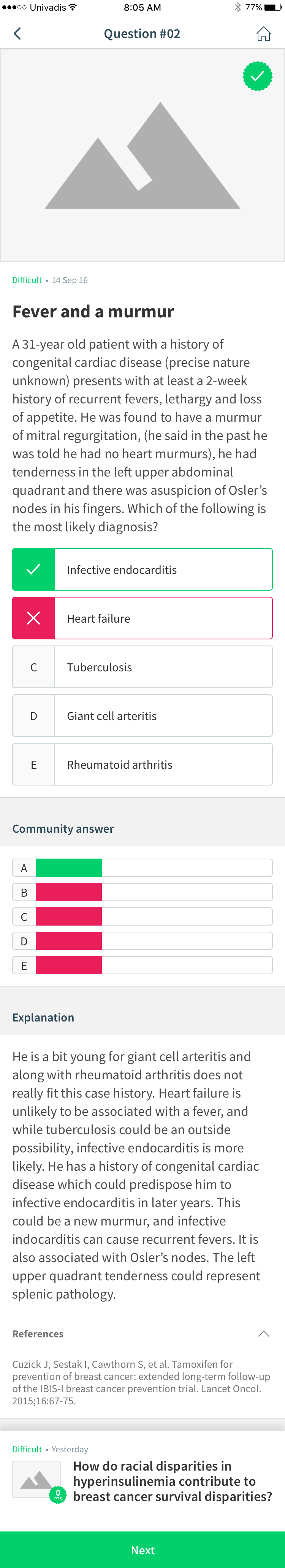285x1568 pixels.
Task: Tap the green checkmark badge on image
Action: pyautogui.click(x=258, y=76)
